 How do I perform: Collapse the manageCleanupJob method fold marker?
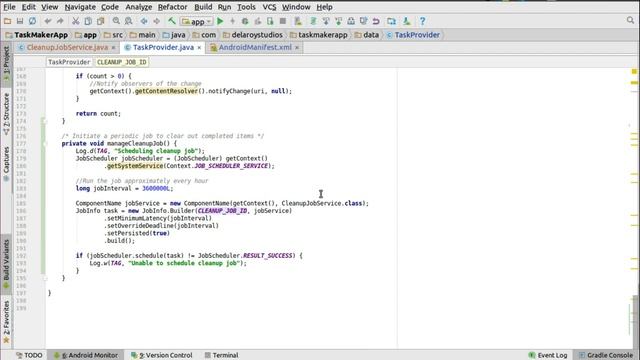(45, 144)
